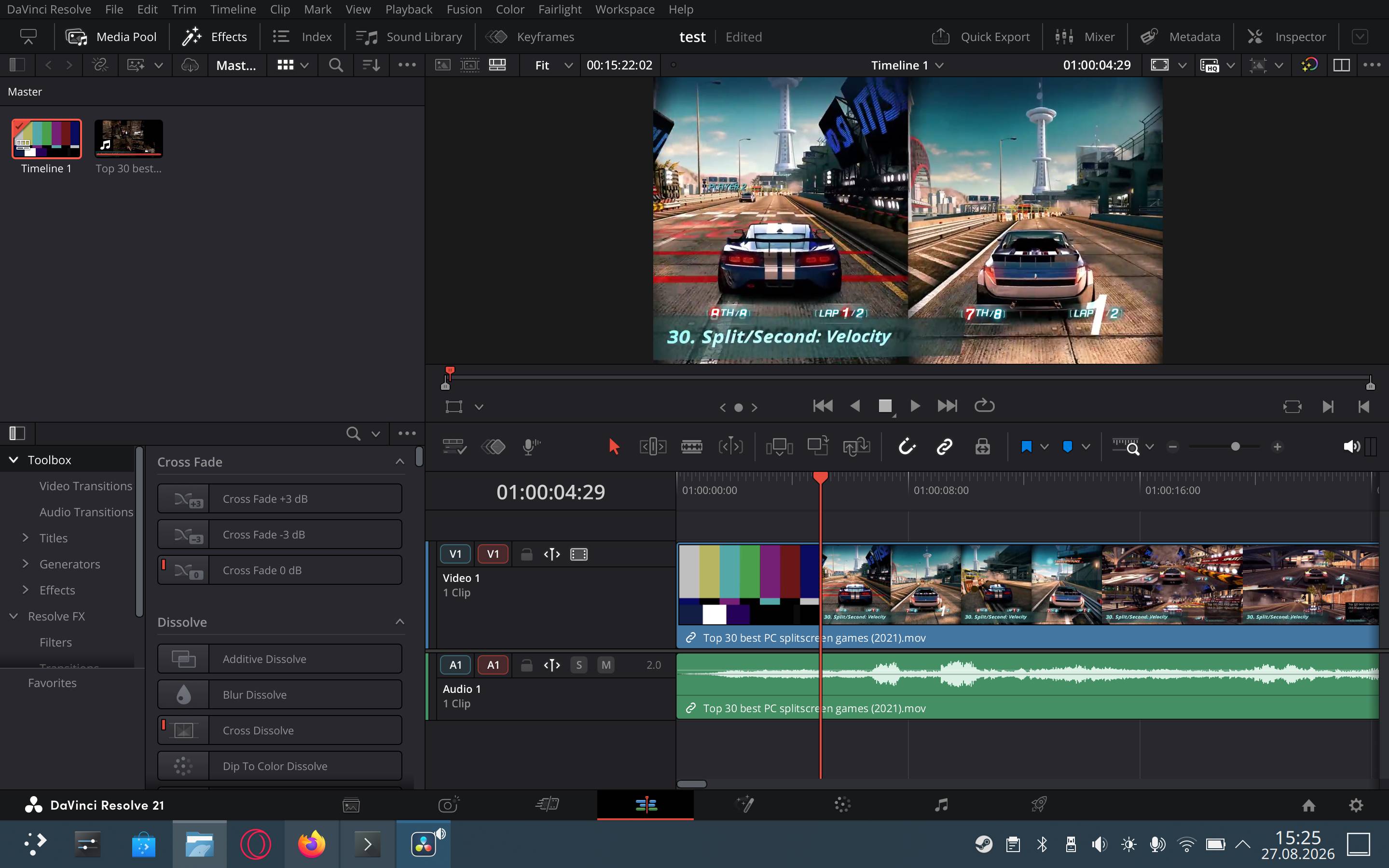This screenshot has width=1389, height=868.
Task: Toggle loop playback
Action: click(x=984, y=406)
